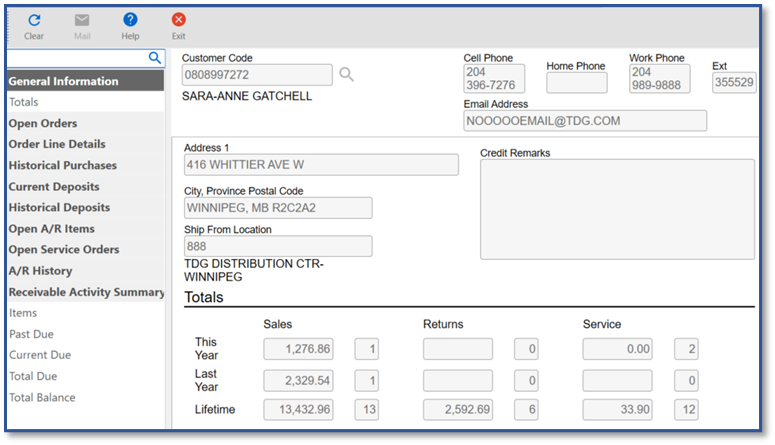The width and height of the screenshot is (775, 445).
Task: Click Lifetime service count 12
Action: click(686, 409)
